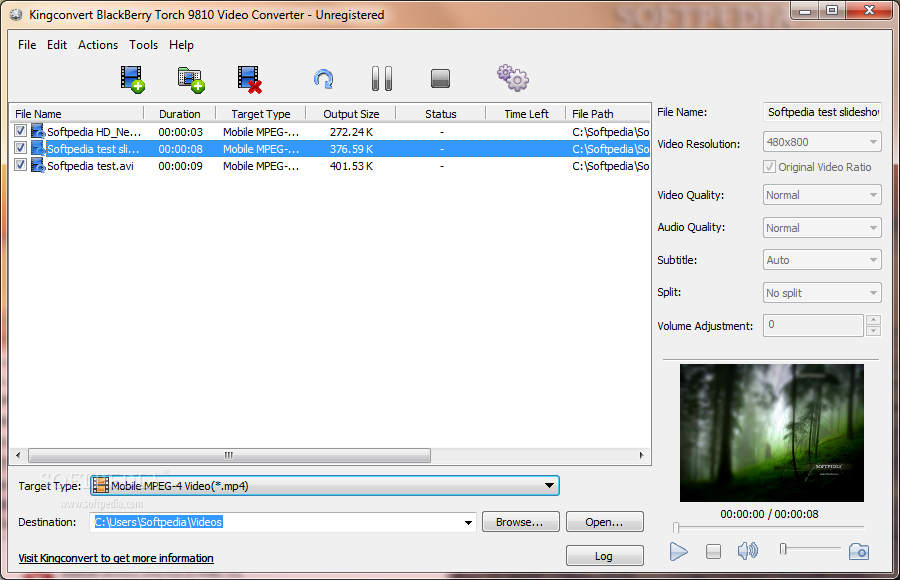The width and height of the screenshot is (900, 580).
Task: Sort by the Output Size column header
Action: (351, 114)
